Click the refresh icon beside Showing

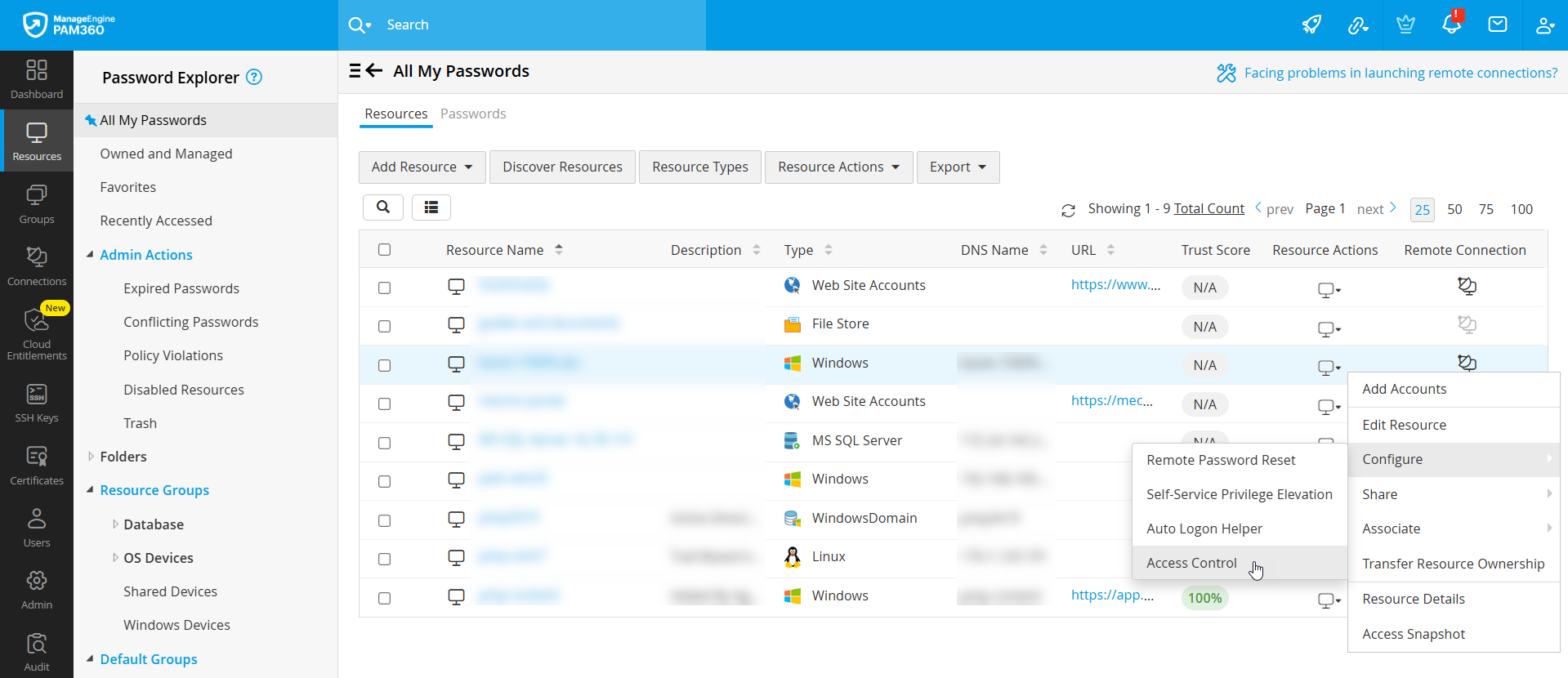click(1068, 211)
